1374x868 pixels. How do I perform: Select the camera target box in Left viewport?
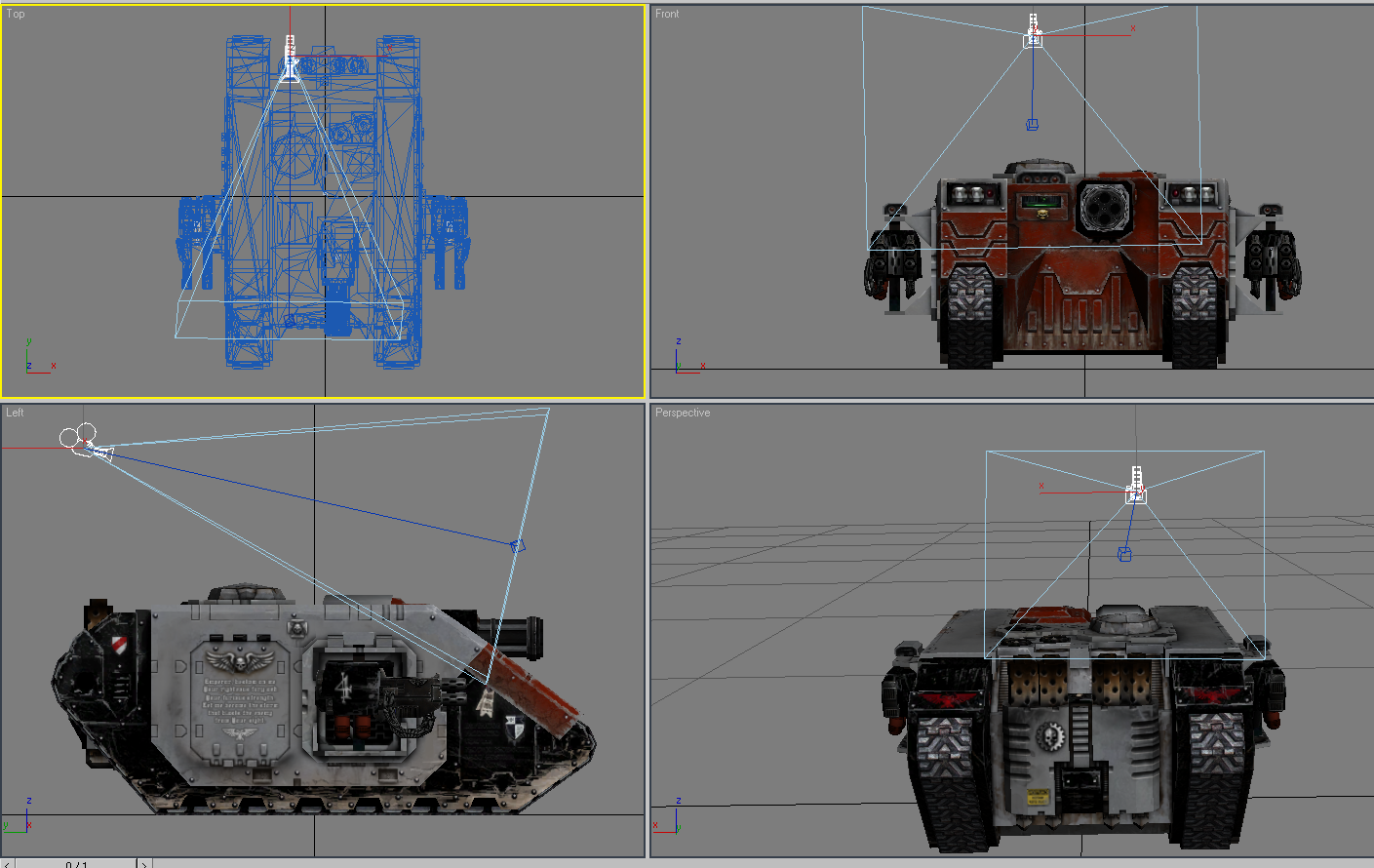pyautogui.click(x=518, y=546)
